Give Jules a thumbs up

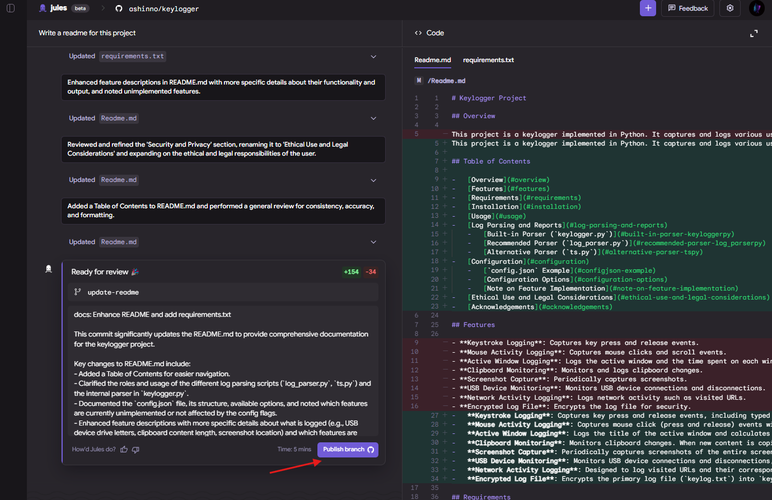(x=124, y=449)
